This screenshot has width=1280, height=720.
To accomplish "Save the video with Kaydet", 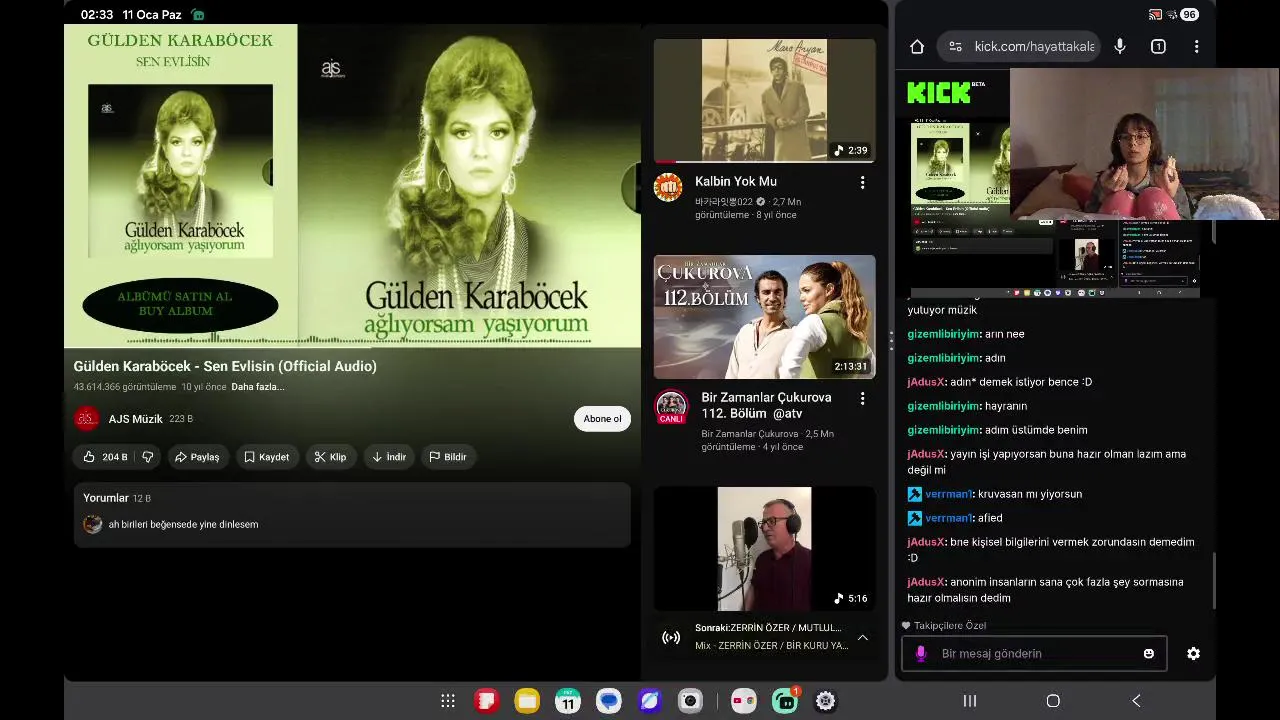I will [x=267, y=457].
